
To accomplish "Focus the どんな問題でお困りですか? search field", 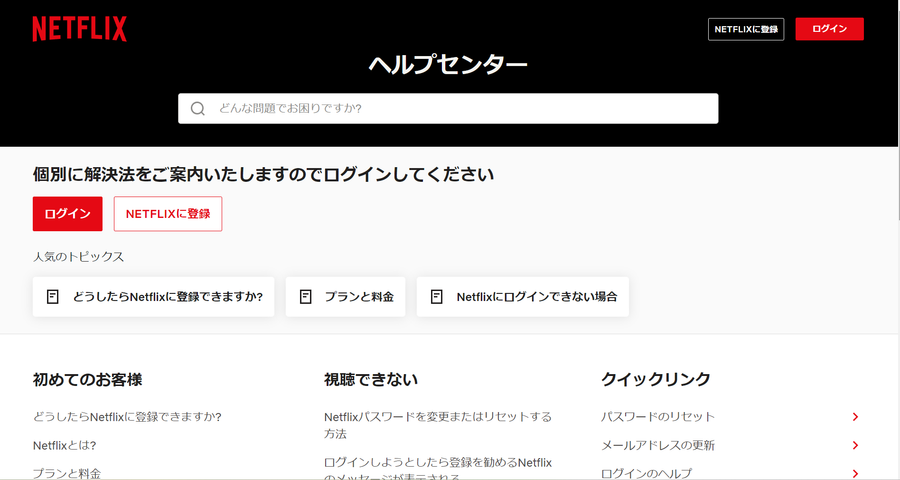I will 448,109.
